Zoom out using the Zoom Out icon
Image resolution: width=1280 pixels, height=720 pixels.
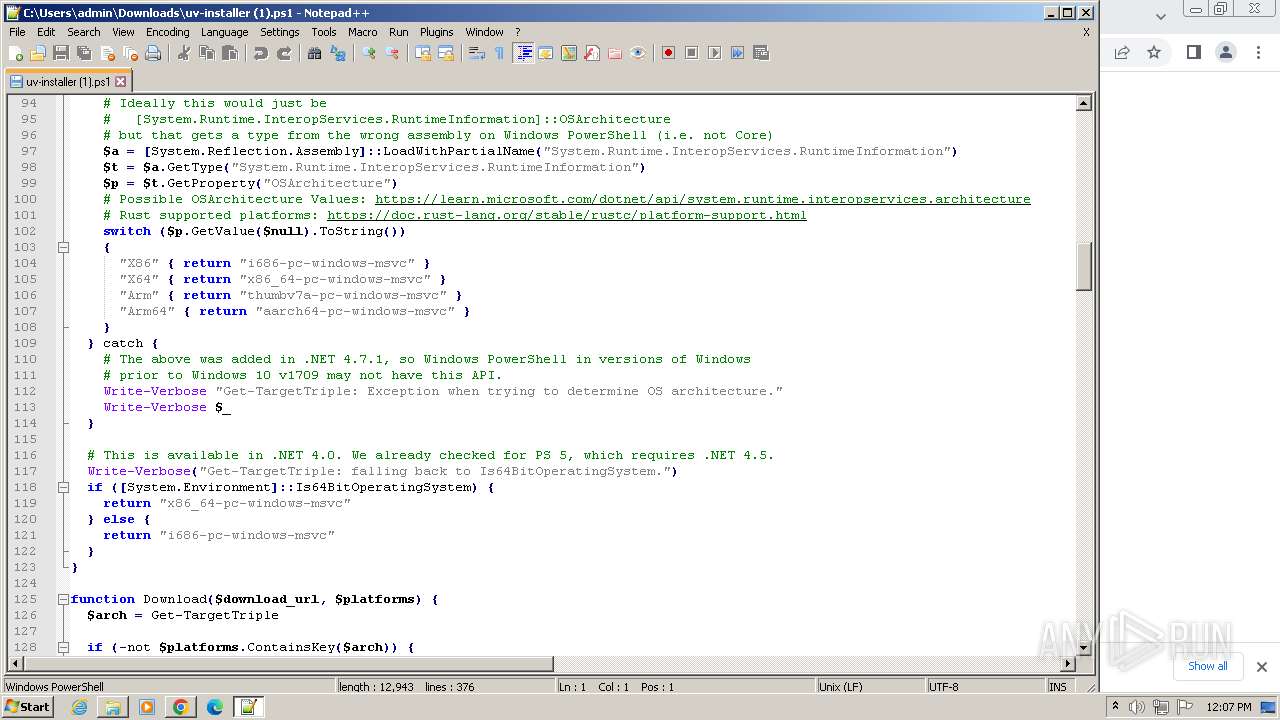click(x=392, y=53)
